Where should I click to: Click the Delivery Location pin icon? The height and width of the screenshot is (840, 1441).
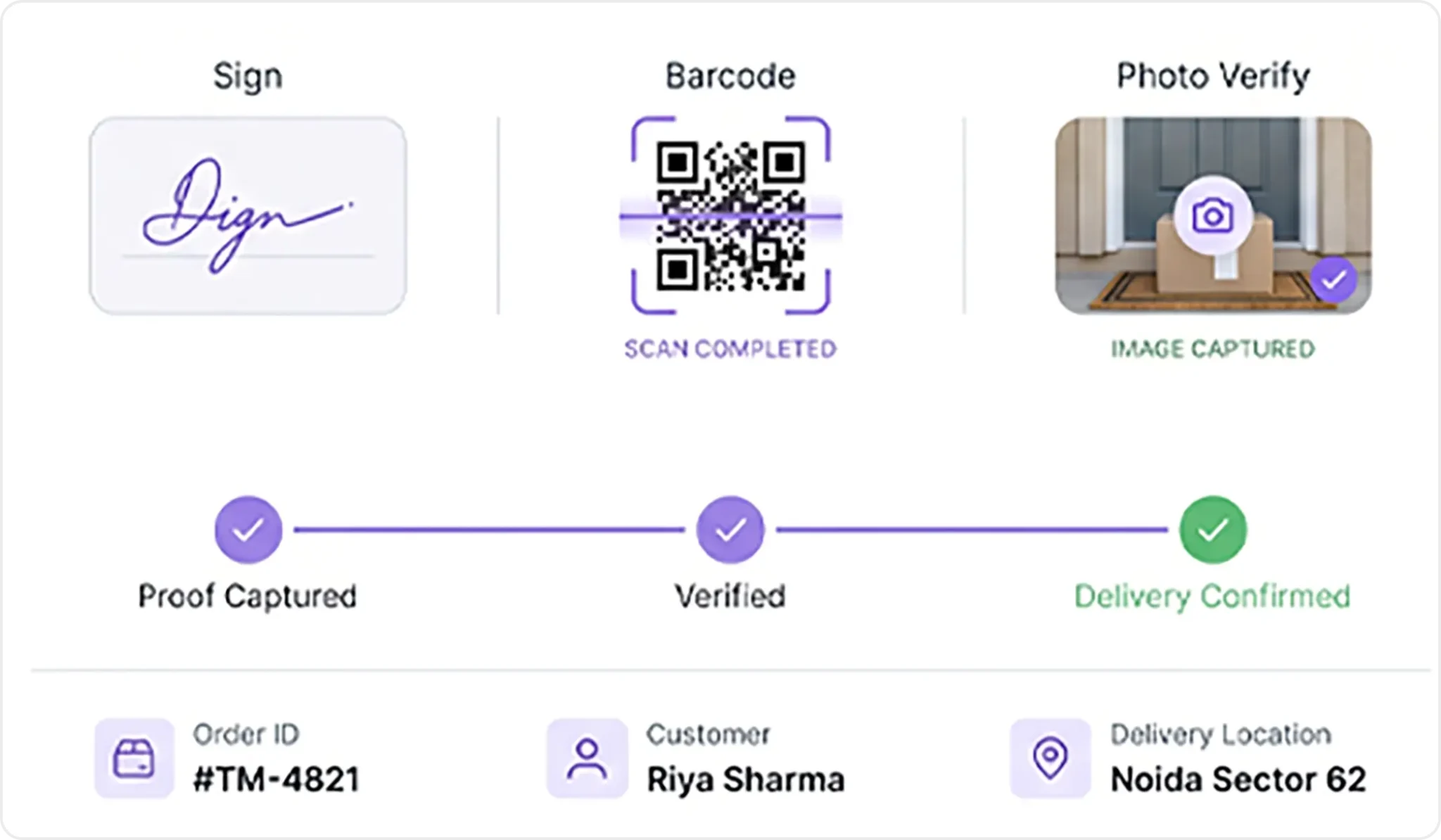(x=1050, y=758)
